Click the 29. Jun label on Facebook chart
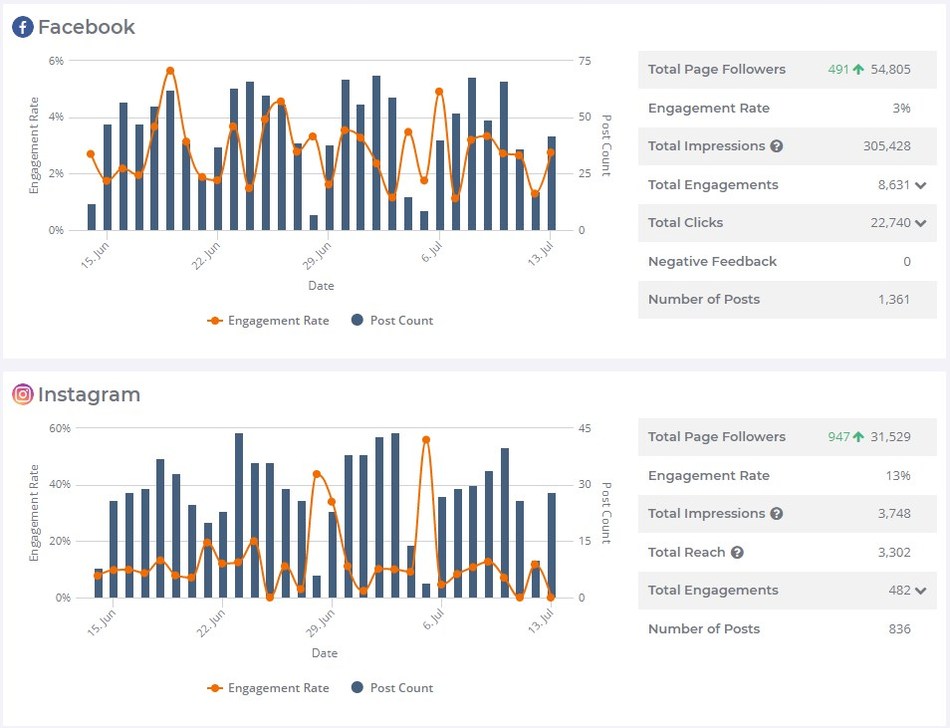This screenshot has width=950, height=728. tap(317, 256)
